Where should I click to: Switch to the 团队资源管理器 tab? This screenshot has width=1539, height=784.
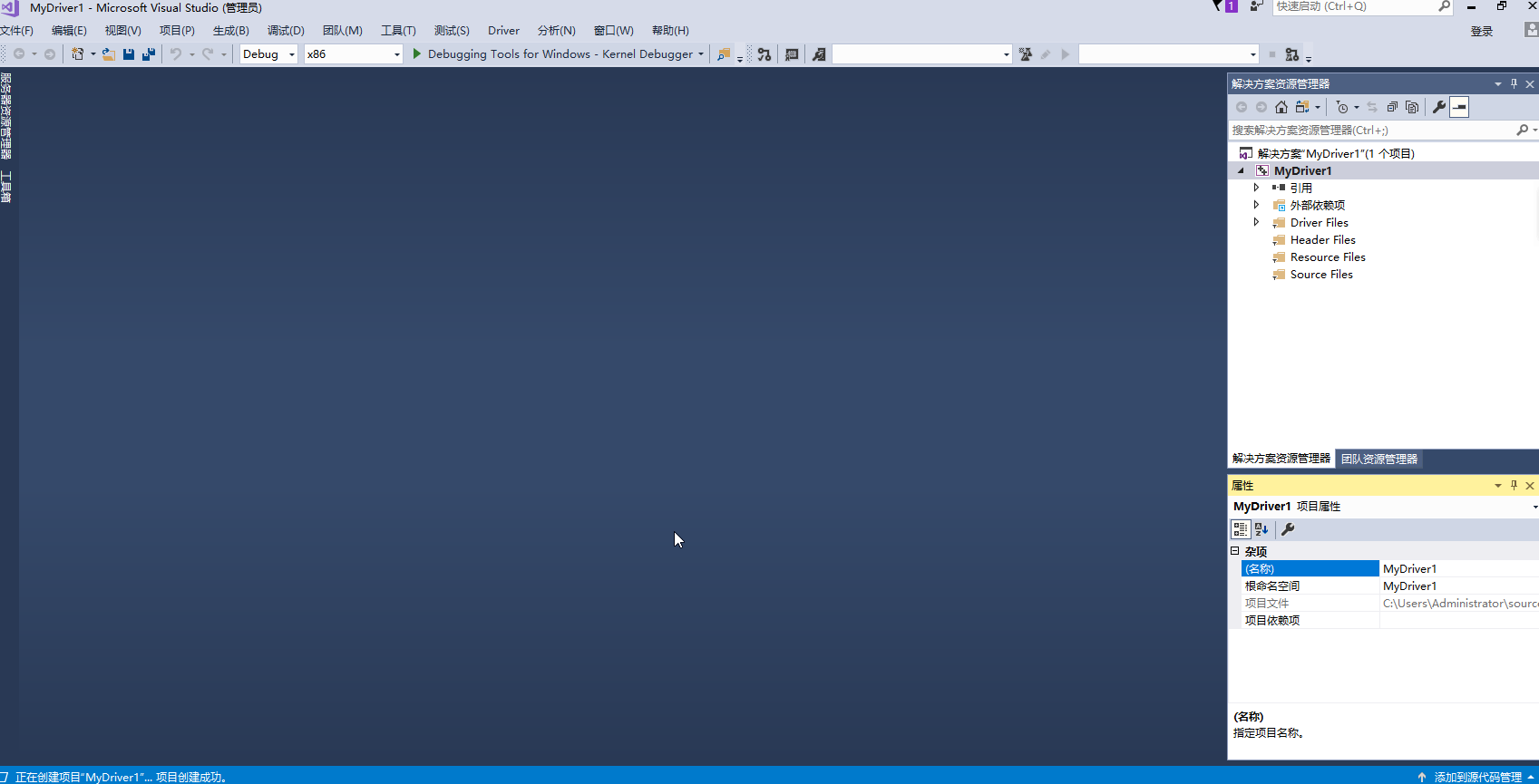click(1379, 459)
